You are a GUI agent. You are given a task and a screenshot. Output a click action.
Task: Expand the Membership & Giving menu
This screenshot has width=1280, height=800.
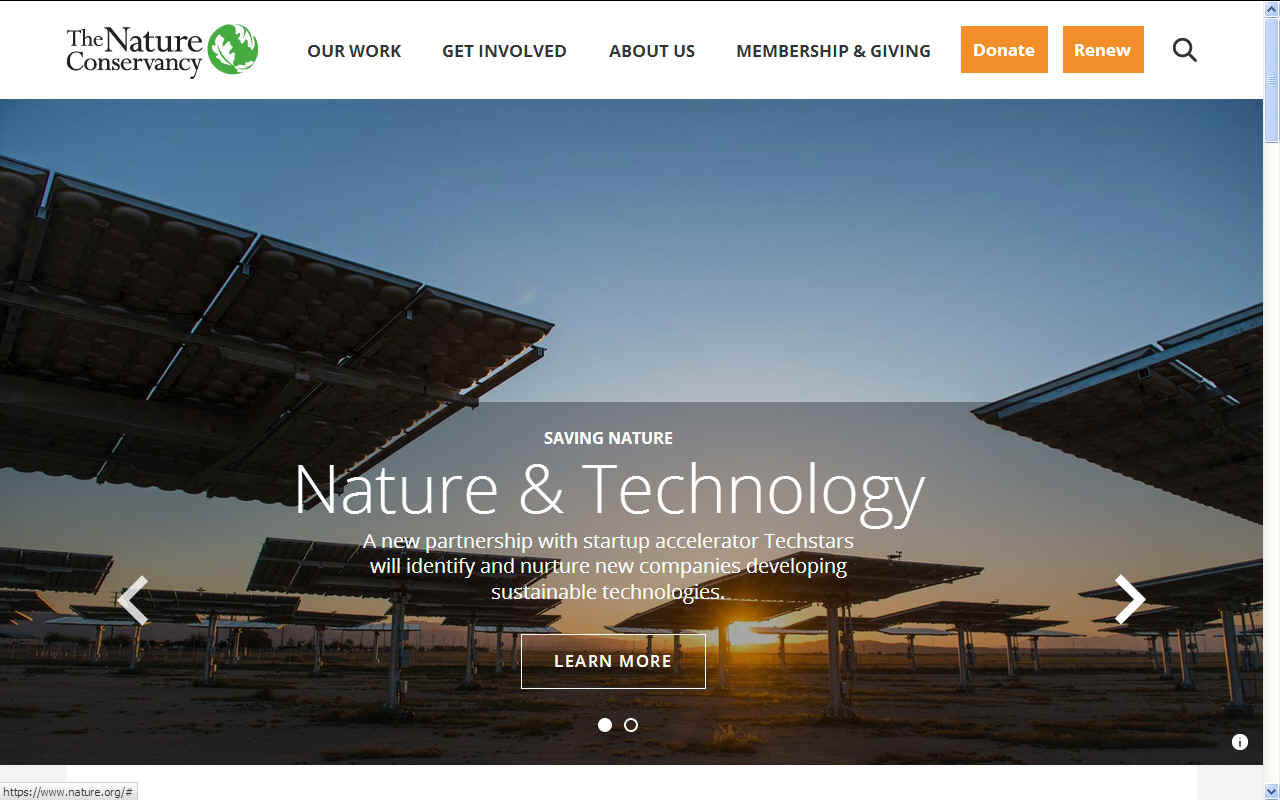click(x=833, y=51)
